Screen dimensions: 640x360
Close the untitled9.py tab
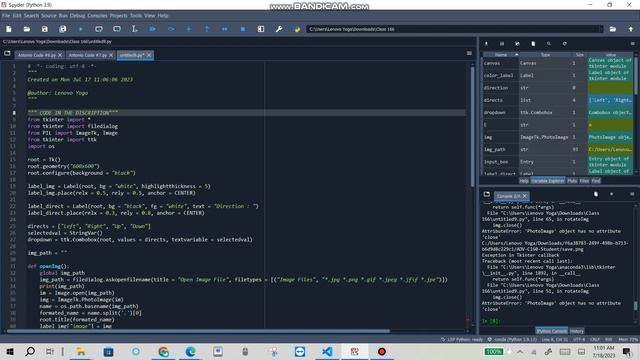point(149,55)
